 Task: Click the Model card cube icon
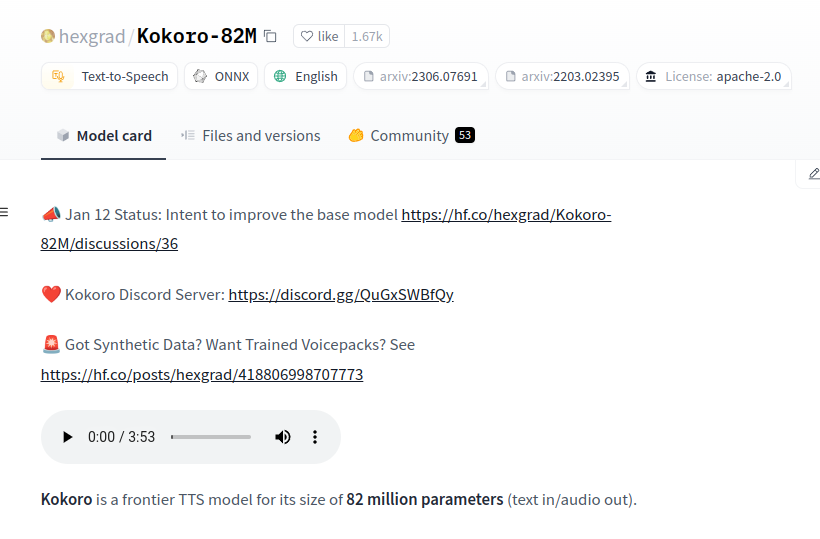(x=63, y=135)
